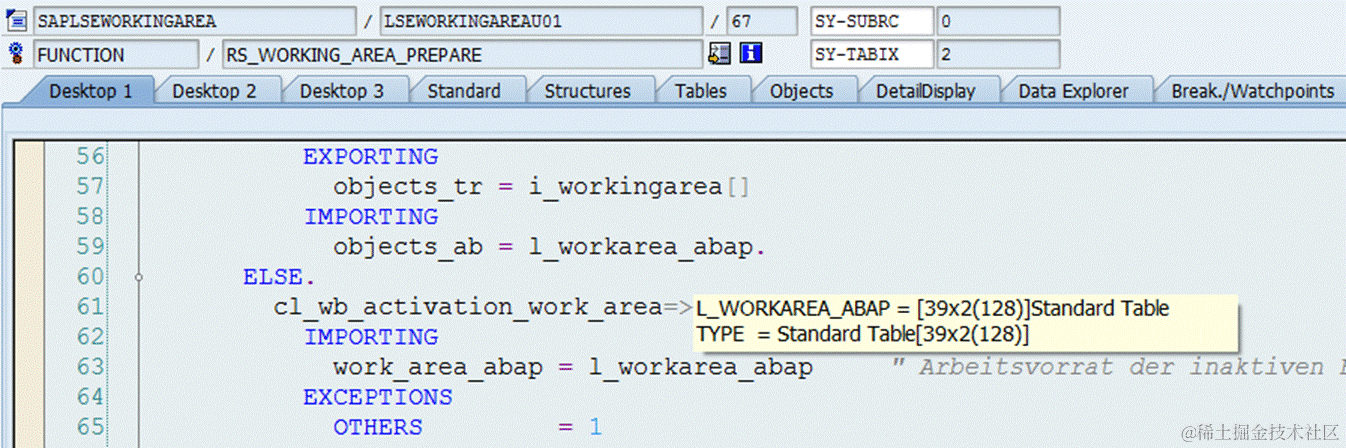Click 'work_area_abap' on line 63
This screenshot has width=1346, height=448.
[438, 367]
